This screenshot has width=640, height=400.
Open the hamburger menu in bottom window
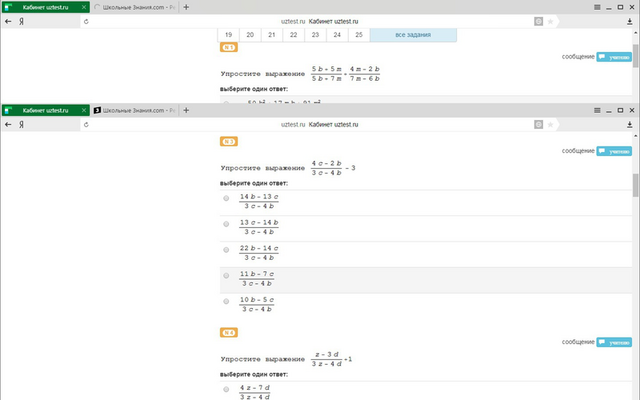tap(597, 110)
